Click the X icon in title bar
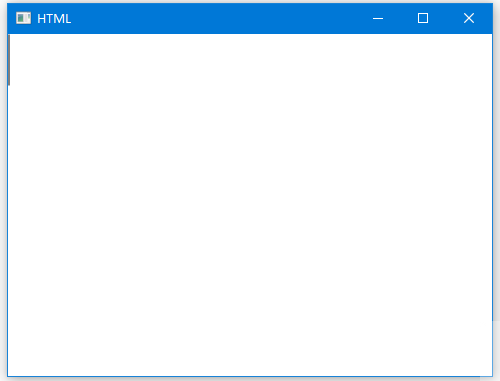The width and height of the screenshot is (500, 381). click(469, 18)
